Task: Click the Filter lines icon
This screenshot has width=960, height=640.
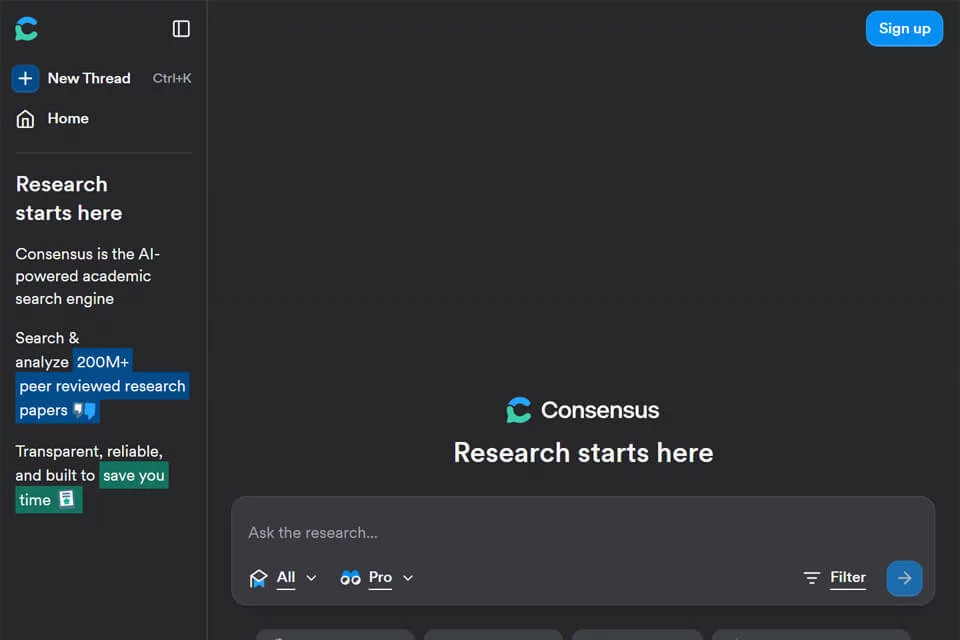Action: (811, 578)
